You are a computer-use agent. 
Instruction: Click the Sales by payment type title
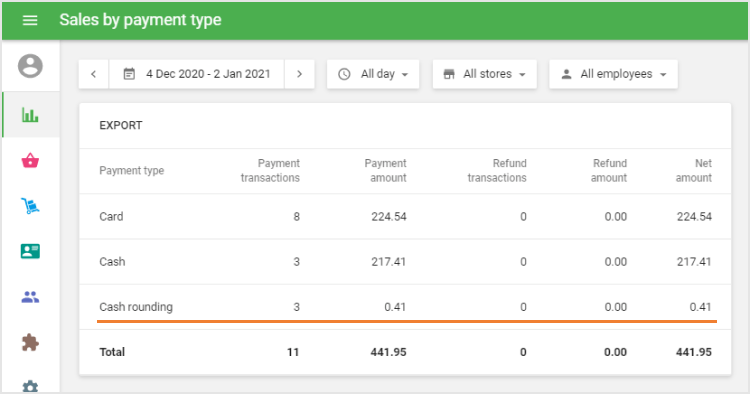140,20
